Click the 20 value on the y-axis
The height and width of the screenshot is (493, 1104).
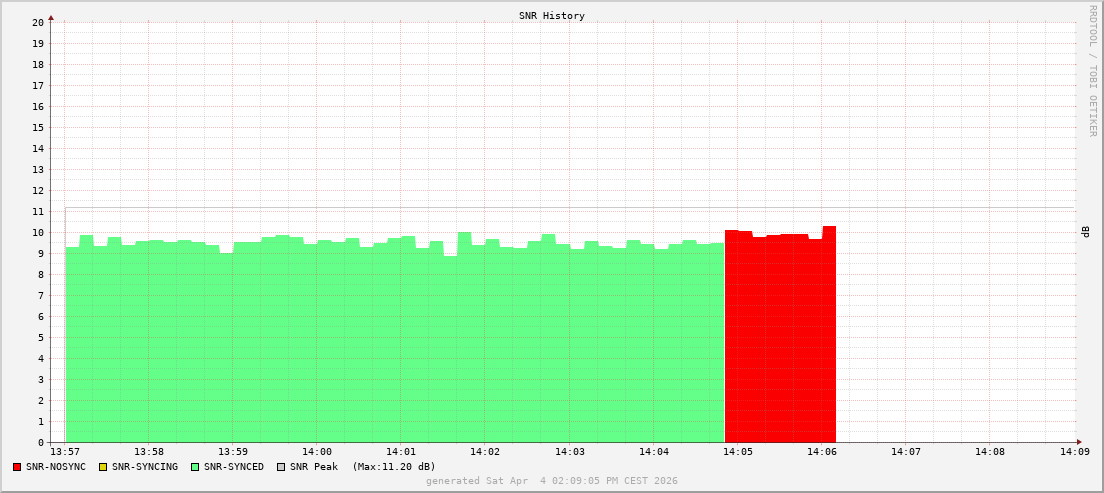point(37,22)
